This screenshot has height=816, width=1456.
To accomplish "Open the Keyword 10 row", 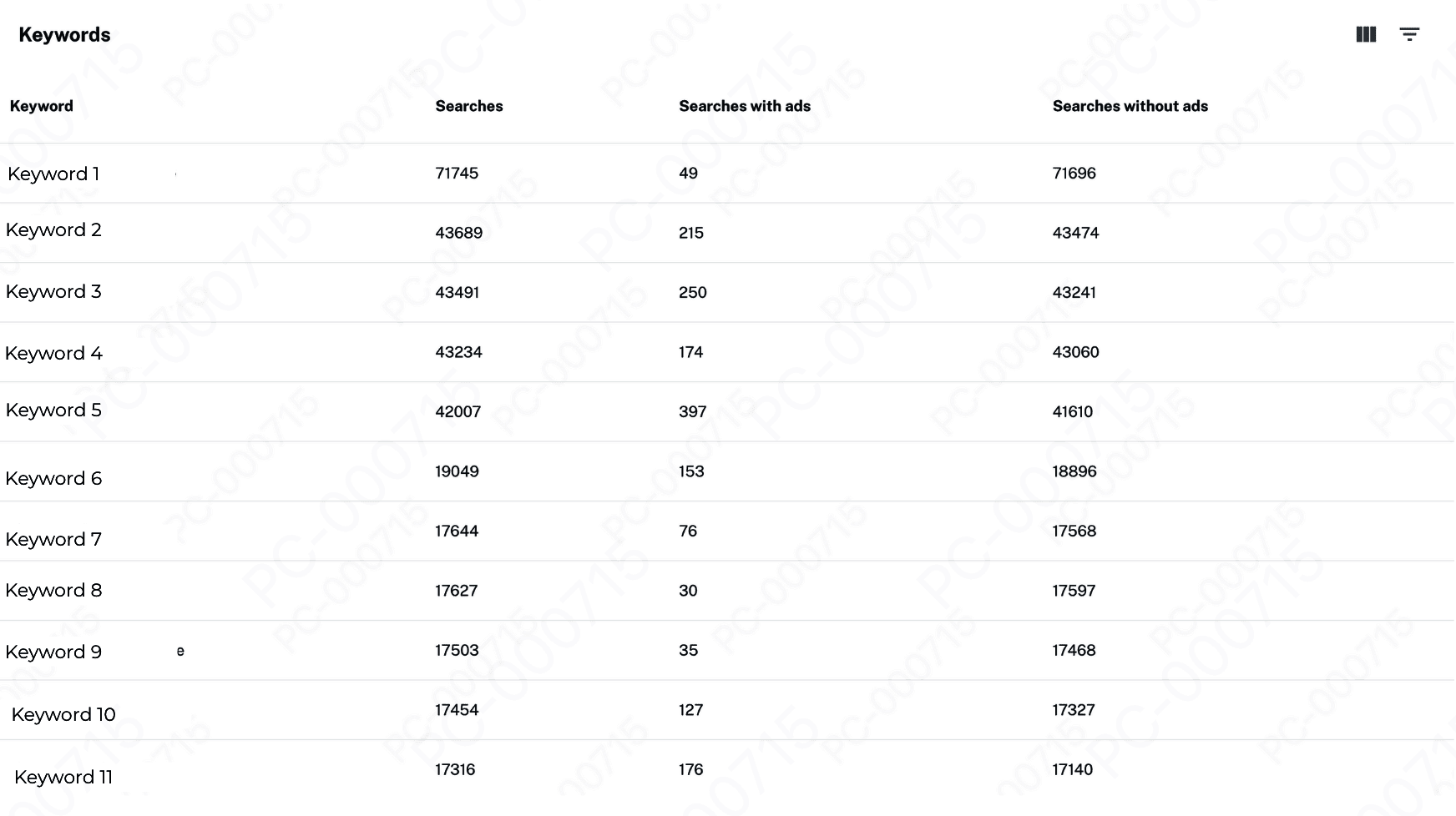I will pyautogui.click(x=63, y=714).
